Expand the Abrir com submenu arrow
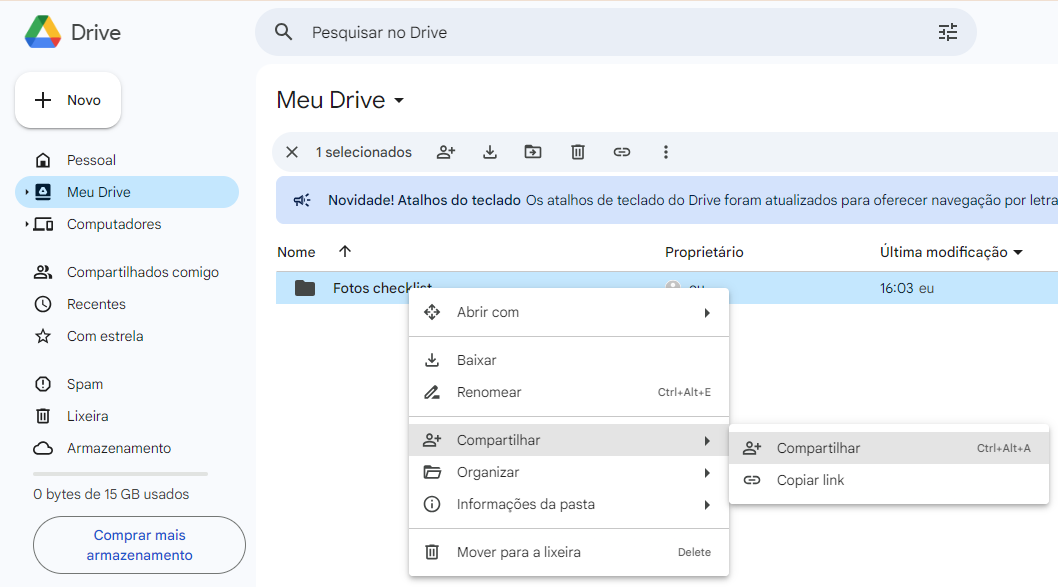 coord(706,312)
